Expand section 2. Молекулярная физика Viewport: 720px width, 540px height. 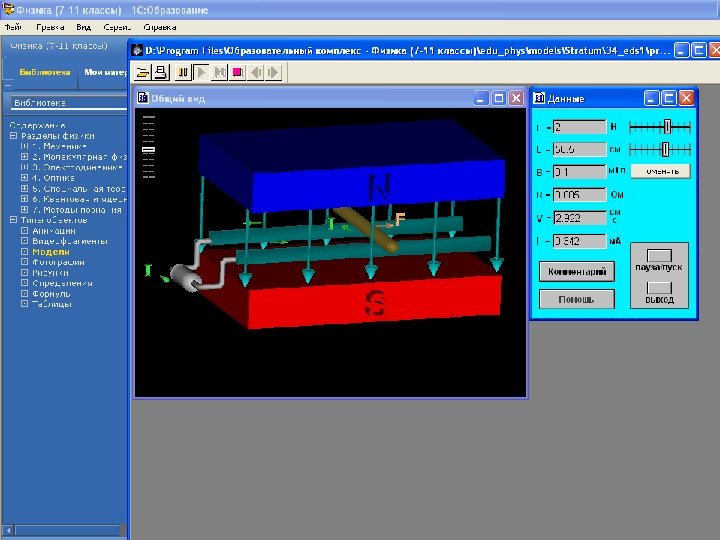pyautogui.click(x=25, y=157)
